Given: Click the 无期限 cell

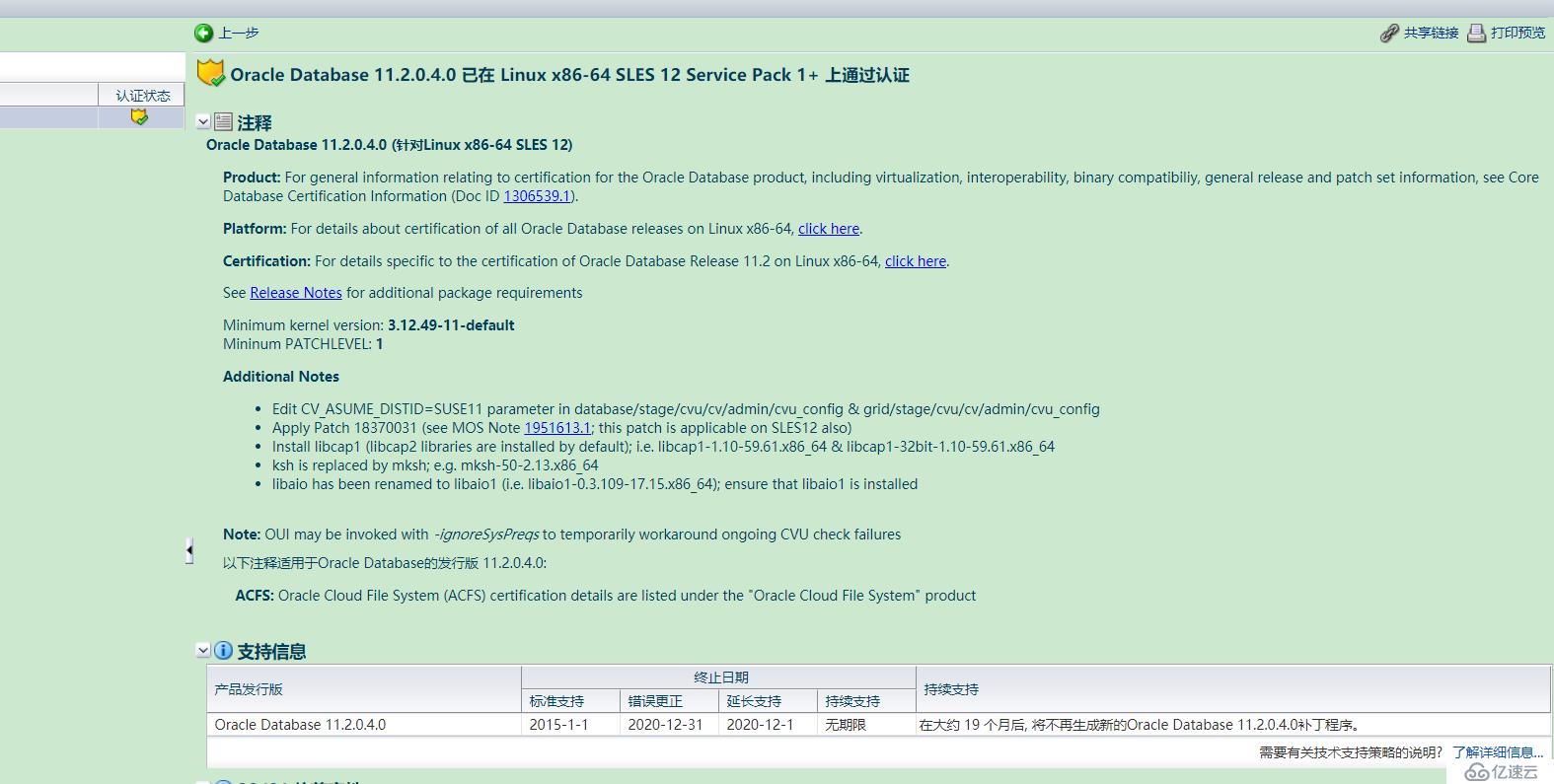Looking at the screenshot, I should coord(866,725).
